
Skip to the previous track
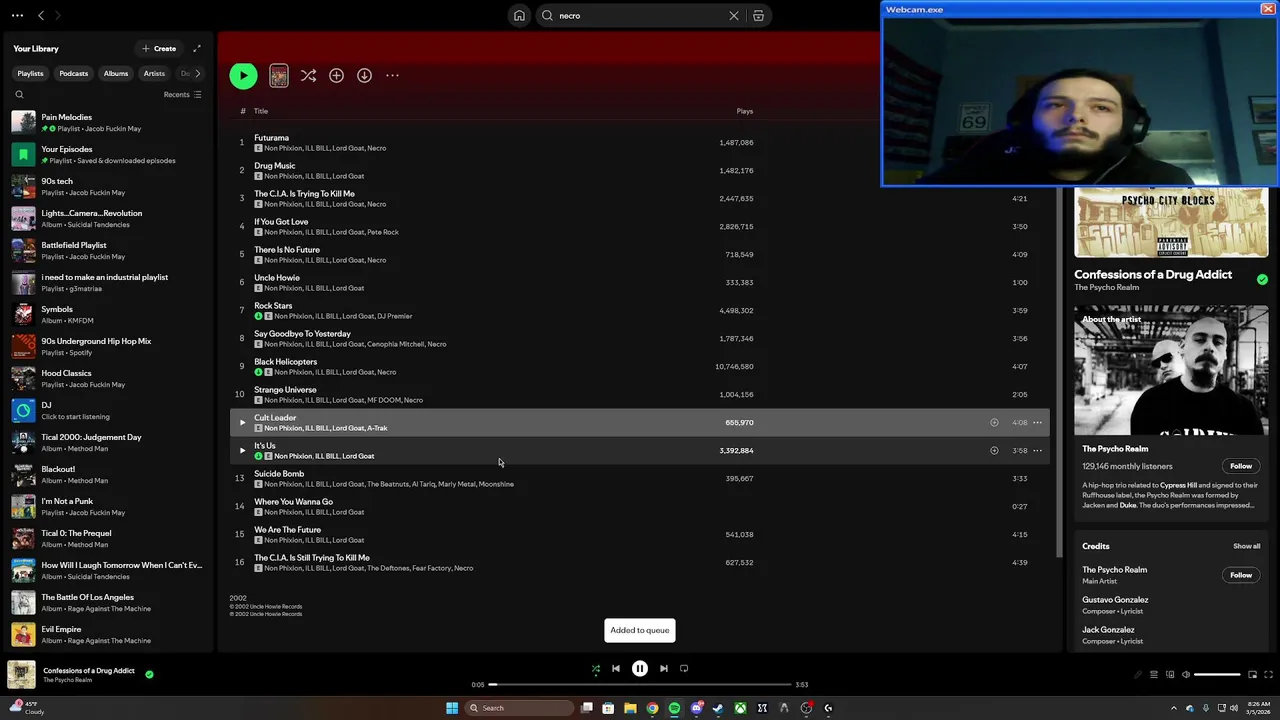click(616, 669)
